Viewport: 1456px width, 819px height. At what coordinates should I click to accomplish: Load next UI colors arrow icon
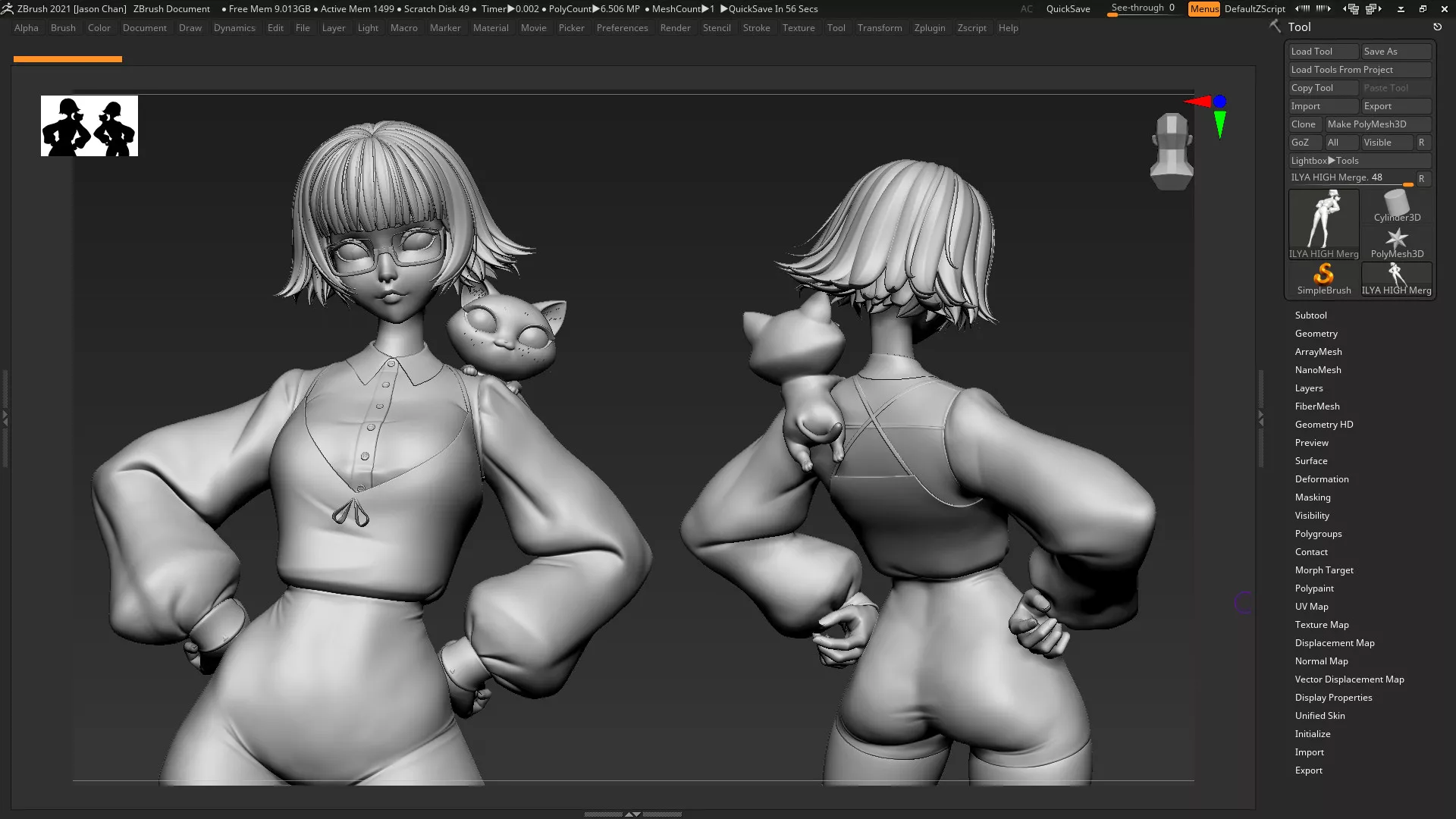coord(1323,9)
